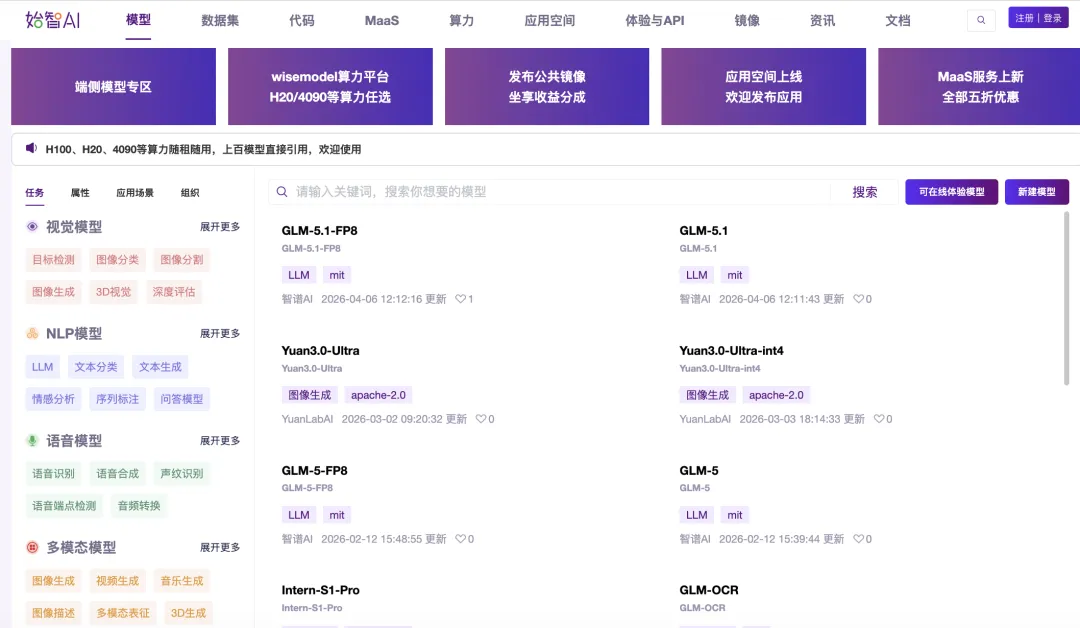The width and height of the screenshot is (1080, 628).
Task: Open the 镜像 navigation item
Action: tap(747, 21)
